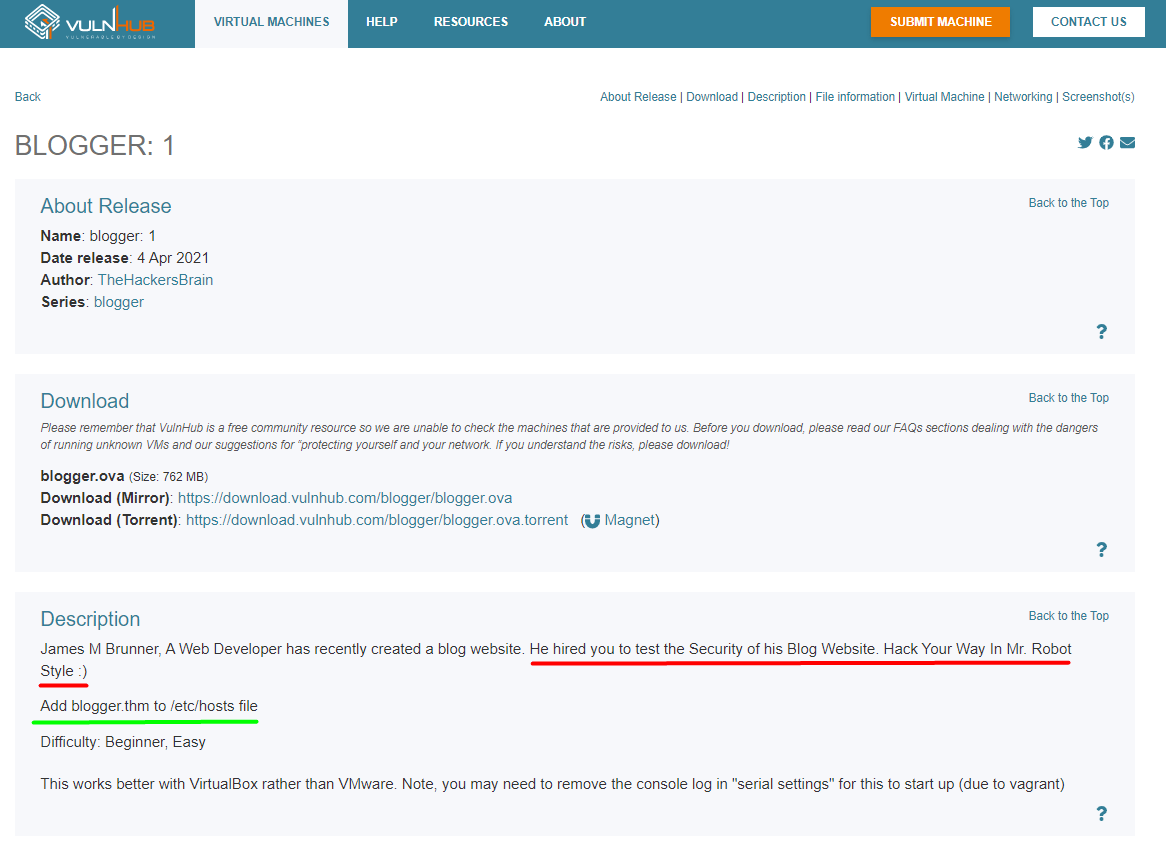Download blogger.ova from mirror link
This screenshot has width=1166, height=844.
click(345, 498)
